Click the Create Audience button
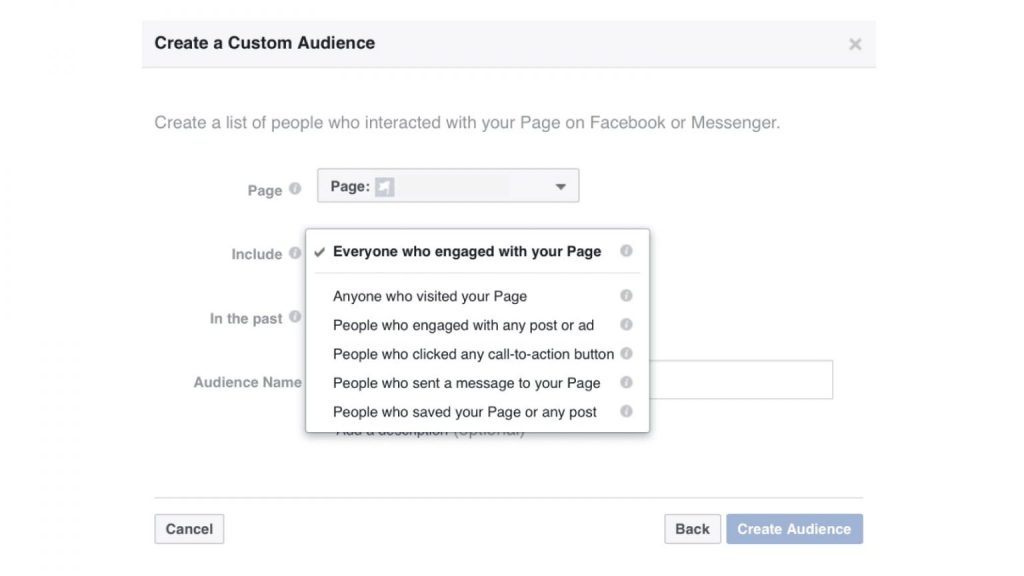The image size is (1024, 576). coord(794,529)
